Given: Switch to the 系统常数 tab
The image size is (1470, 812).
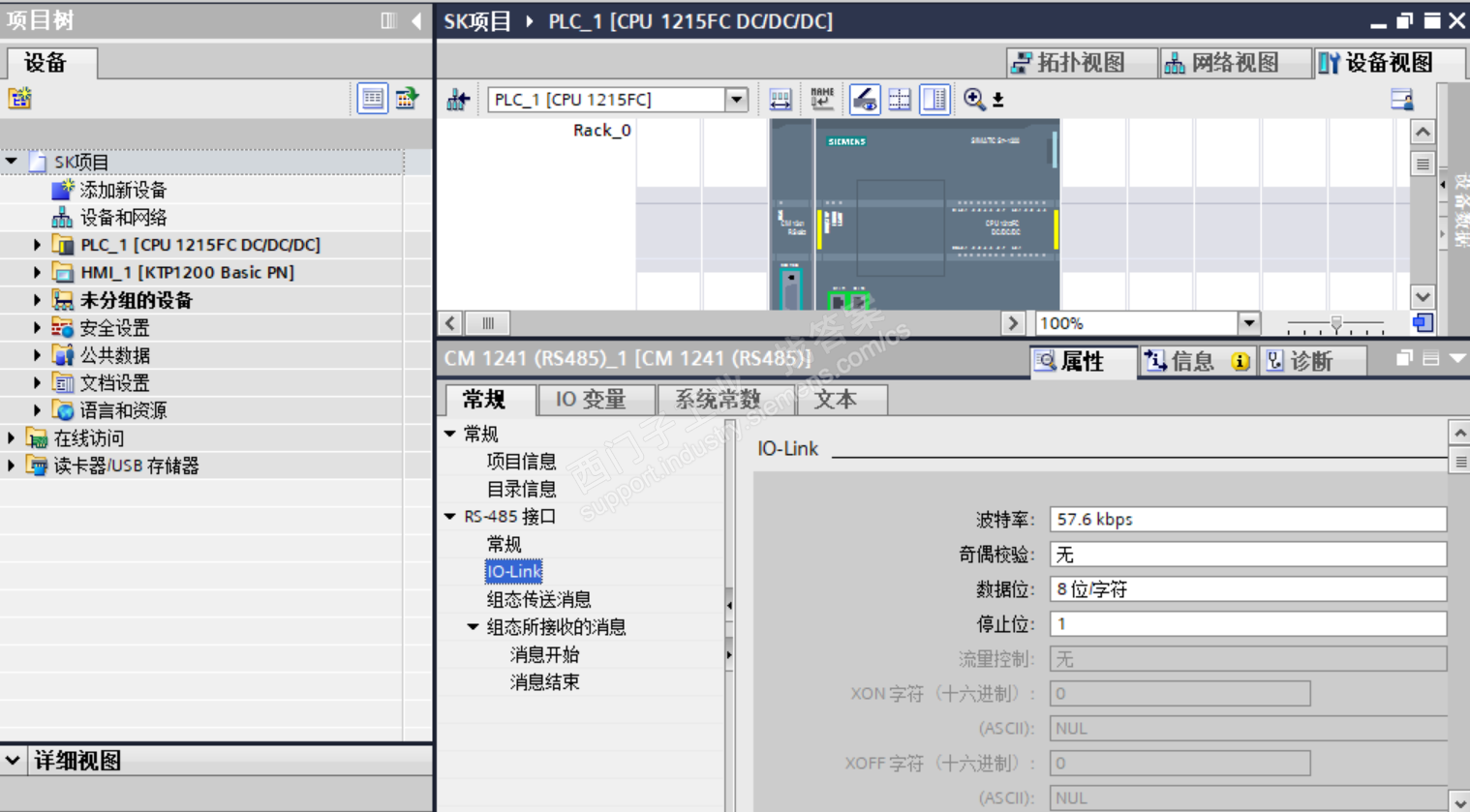Looking at the screenshot, I should pos(725,400).
